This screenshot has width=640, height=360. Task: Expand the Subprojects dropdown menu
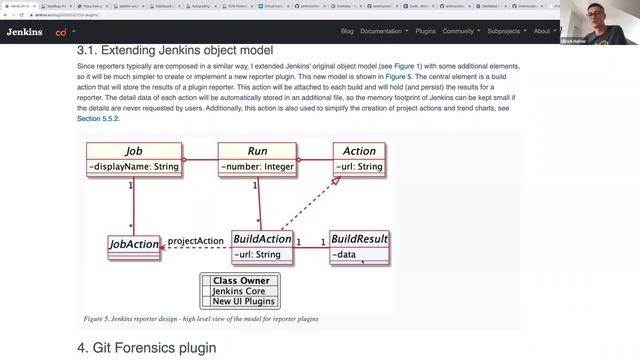coord(507,31)
